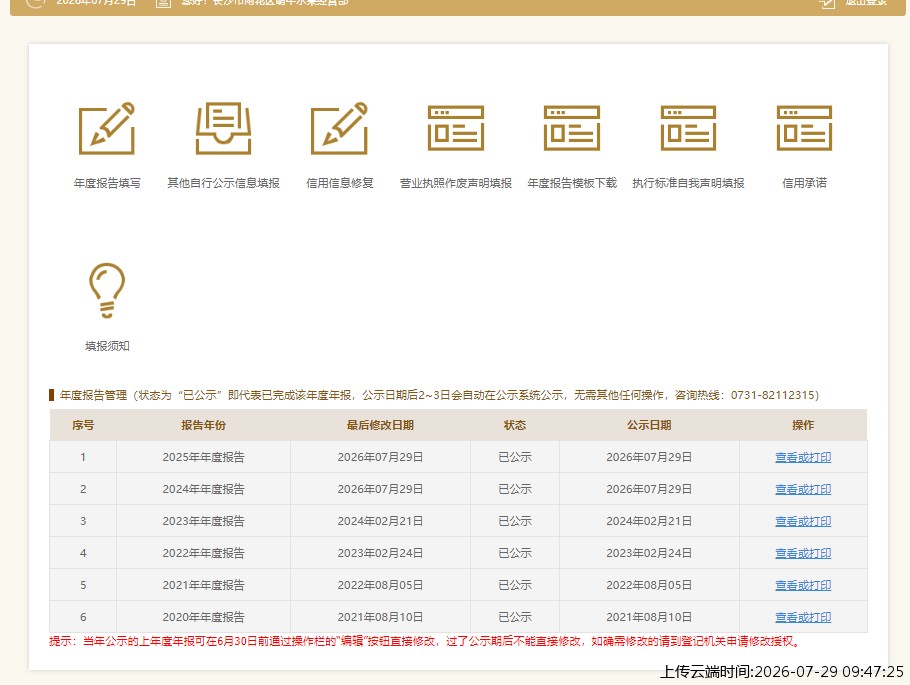Click the 年度报告填写 text label
The width and height of the screenshot is (910, 685).
point(107,183)
